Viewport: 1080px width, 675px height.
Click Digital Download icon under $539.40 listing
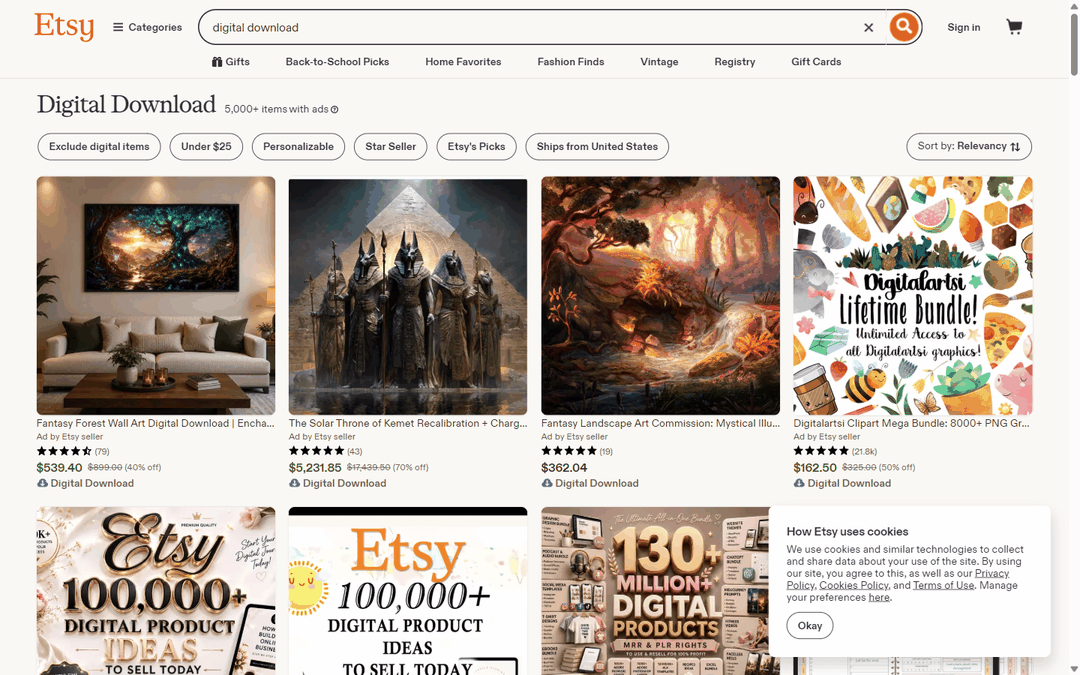tap(42, 484)
